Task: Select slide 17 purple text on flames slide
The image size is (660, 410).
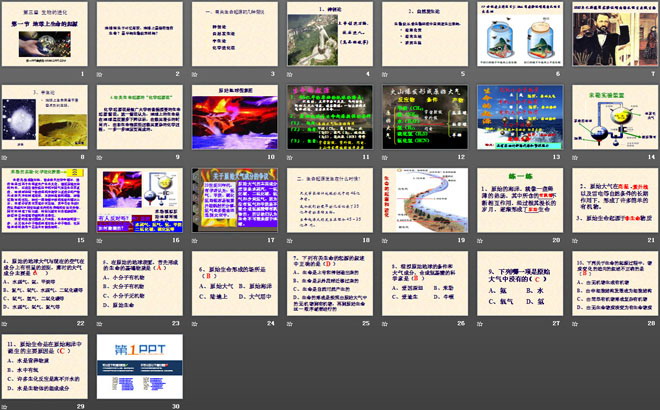Action: 235,200
